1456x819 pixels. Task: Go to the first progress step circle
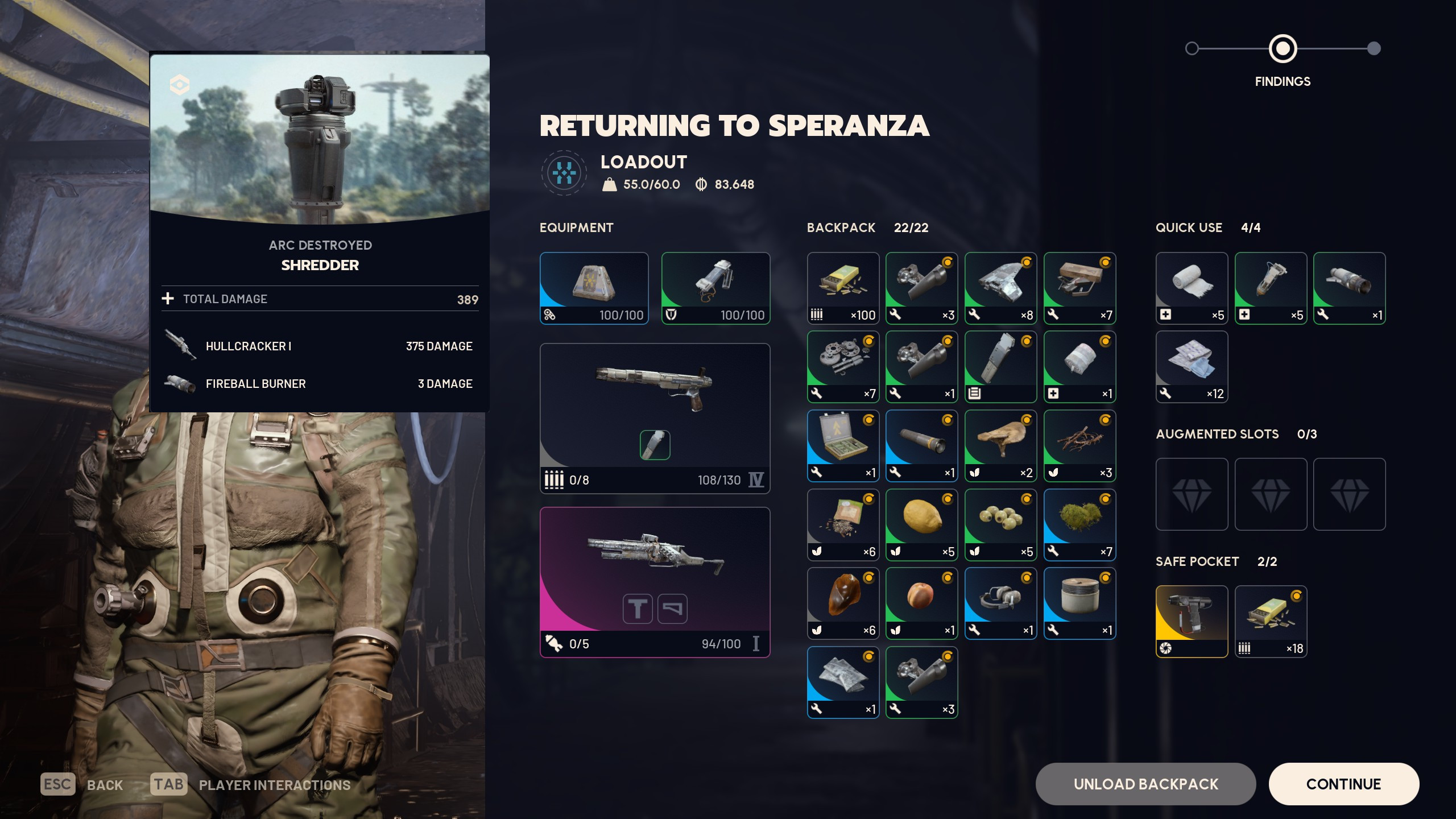(x=1192, y=48)
